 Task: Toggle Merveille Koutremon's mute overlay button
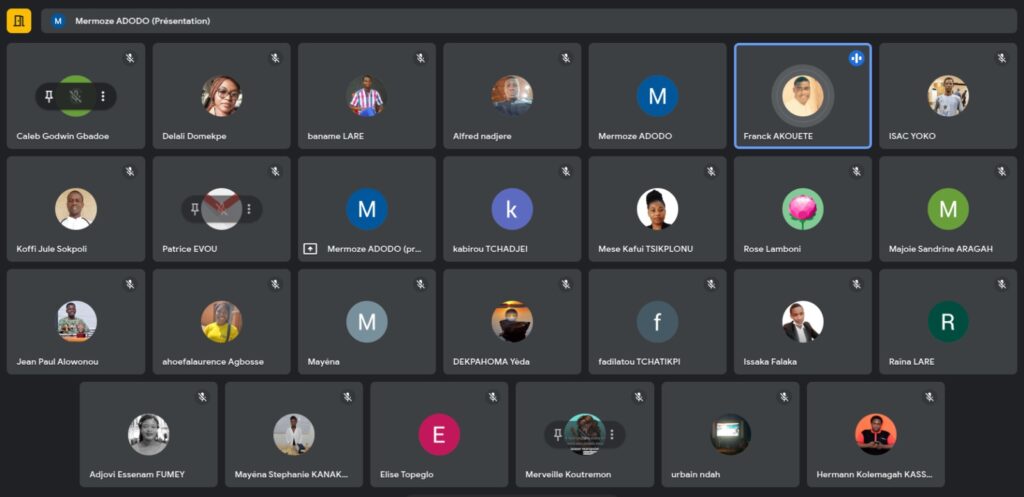(584, 434)
